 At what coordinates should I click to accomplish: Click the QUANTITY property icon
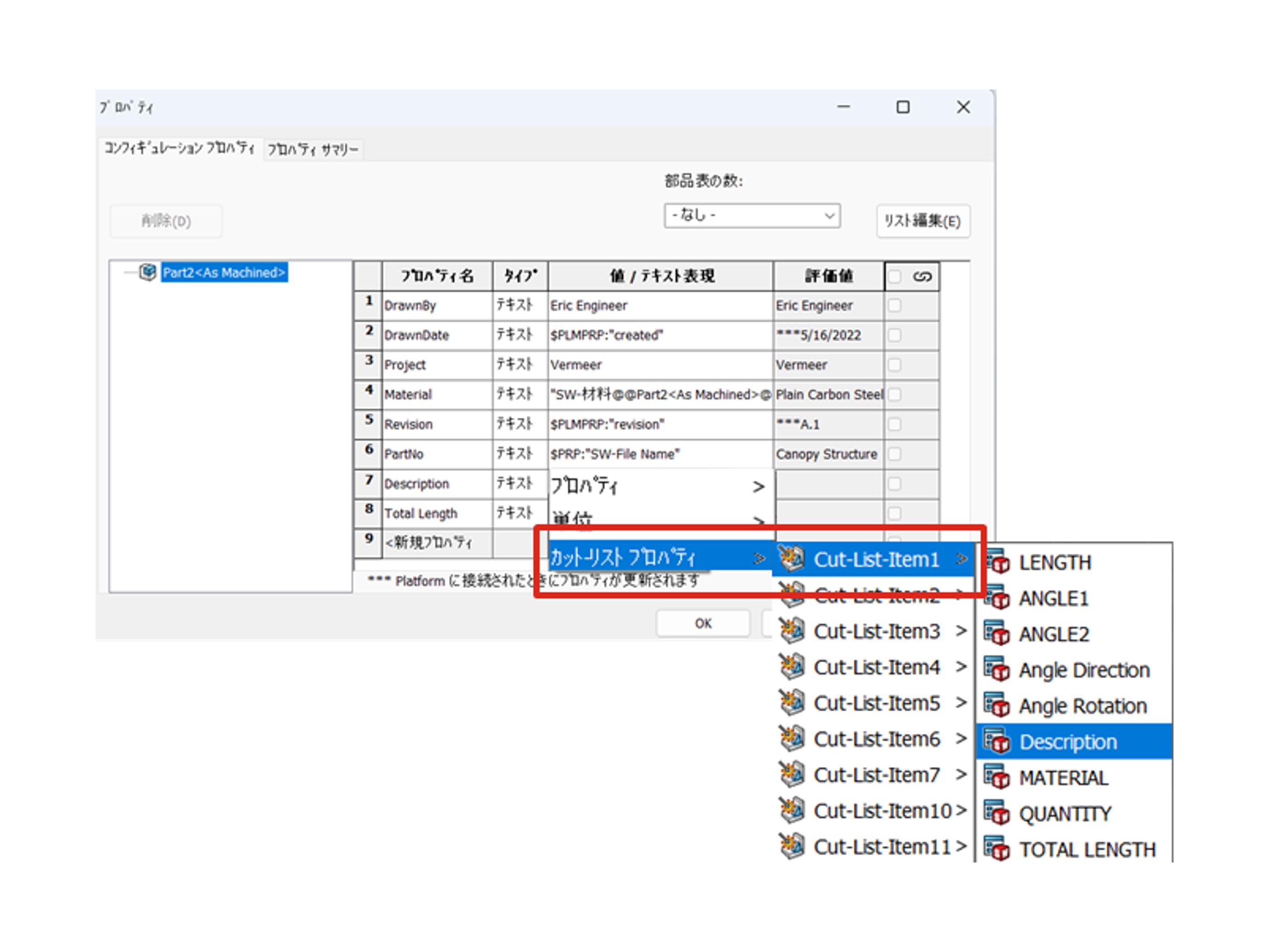pos(996,813)
